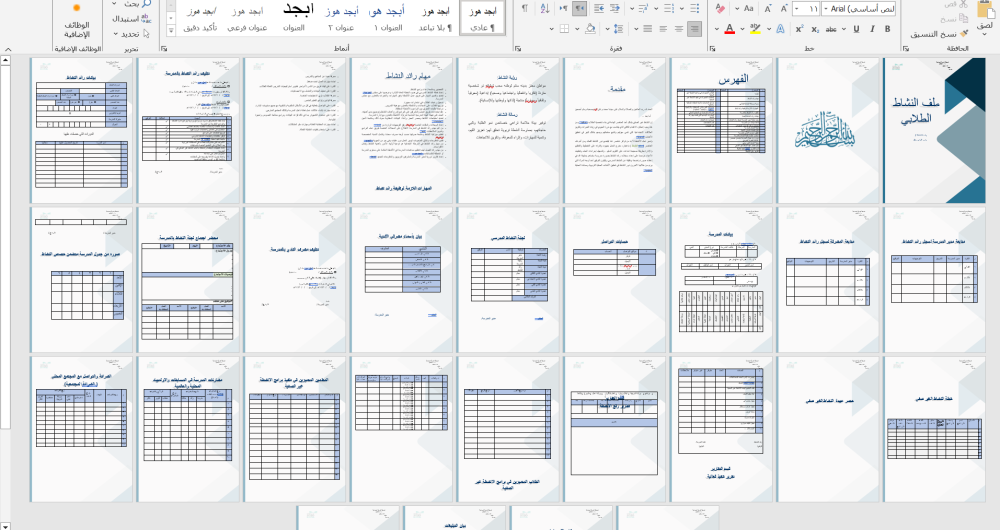Toggle Bold formatting
The height and width of the screenshot is (530, 1000).
[x=887, y=29]
